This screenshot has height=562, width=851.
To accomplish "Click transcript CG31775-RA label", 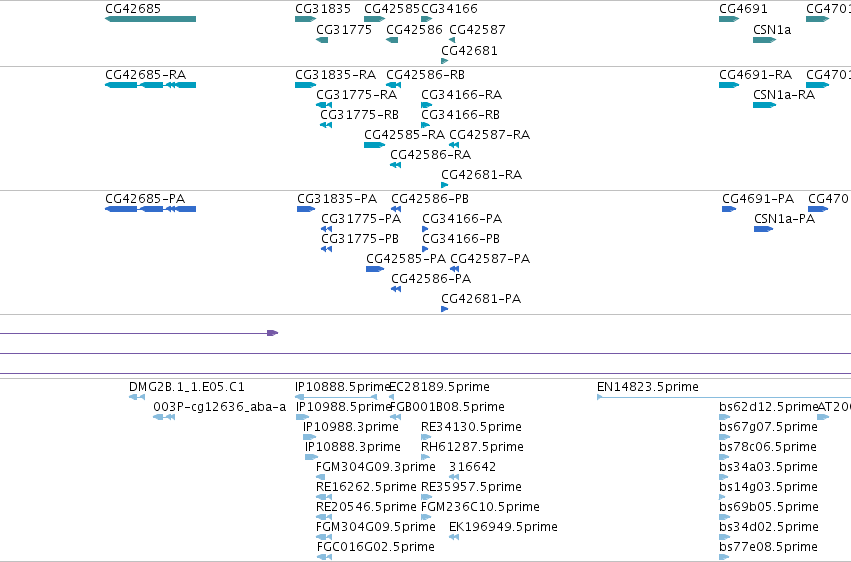I will (357, 94).
